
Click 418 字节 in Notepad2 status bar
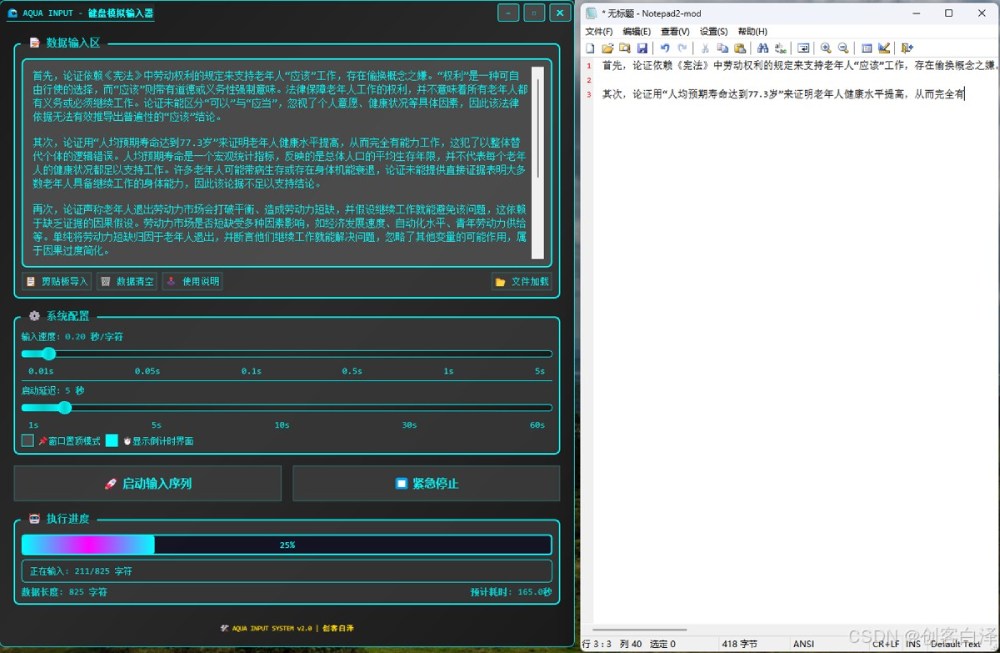tap(739, 644)
